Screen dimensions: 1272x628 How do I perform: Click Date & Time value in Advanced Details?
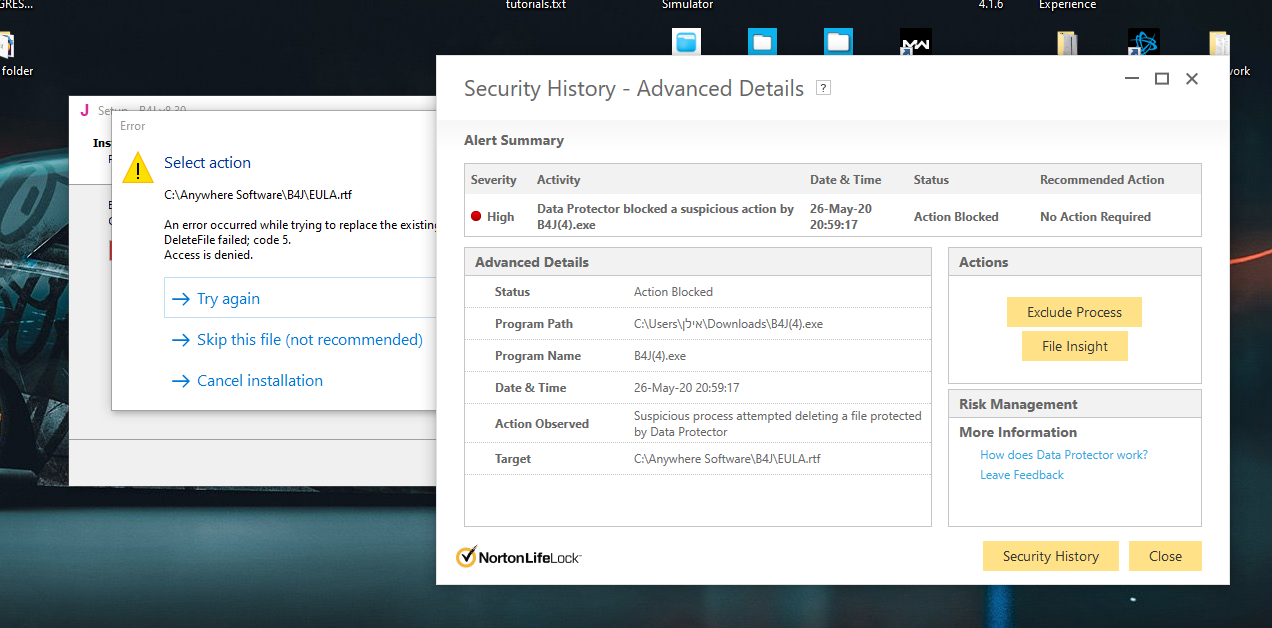pyautogui.click(x=687, y=388)
